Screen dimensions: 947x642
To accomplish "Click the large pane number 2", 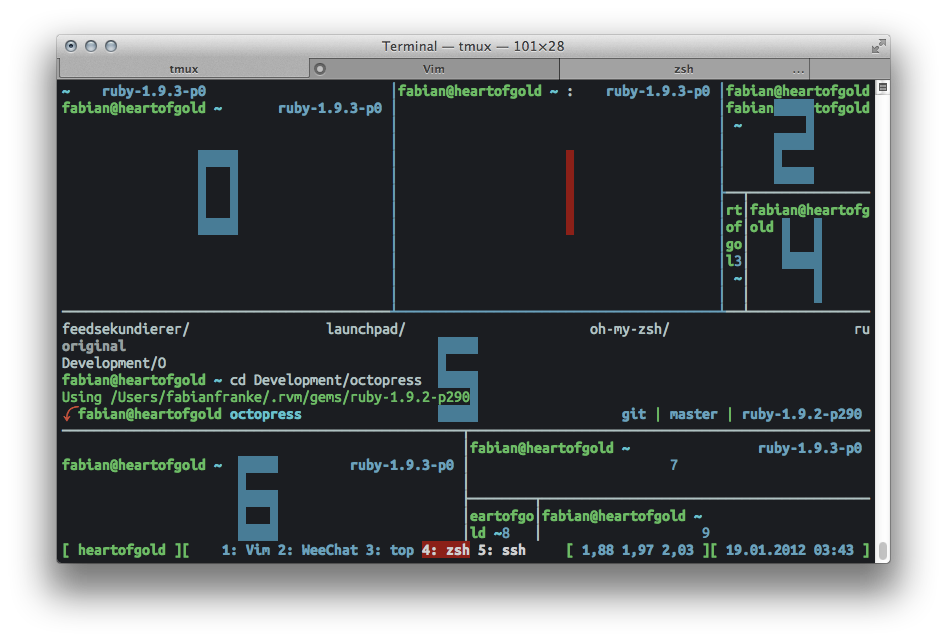I will coord(794,142).
